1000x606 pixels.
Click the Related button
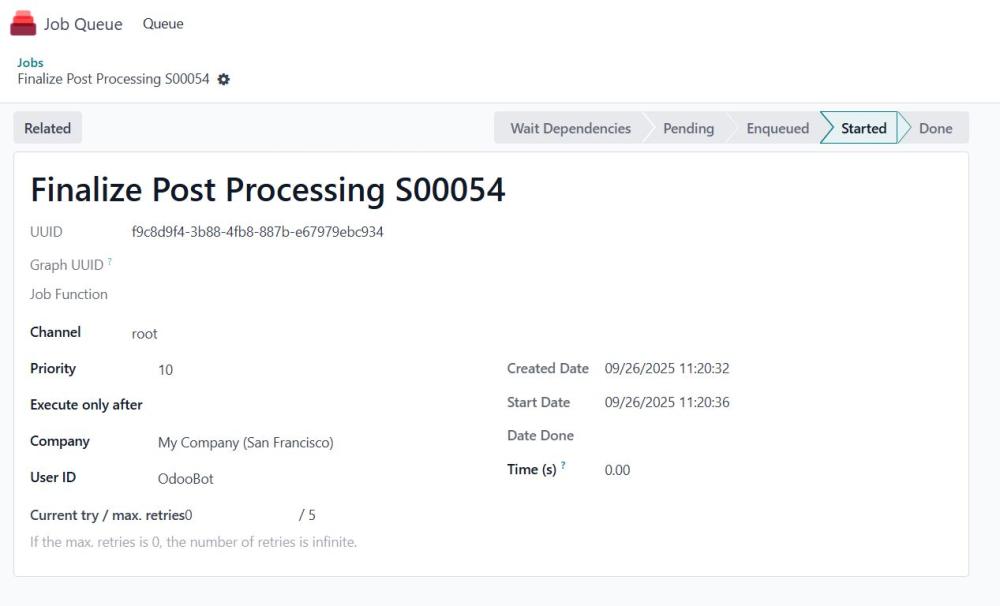(x=47, y=128)
